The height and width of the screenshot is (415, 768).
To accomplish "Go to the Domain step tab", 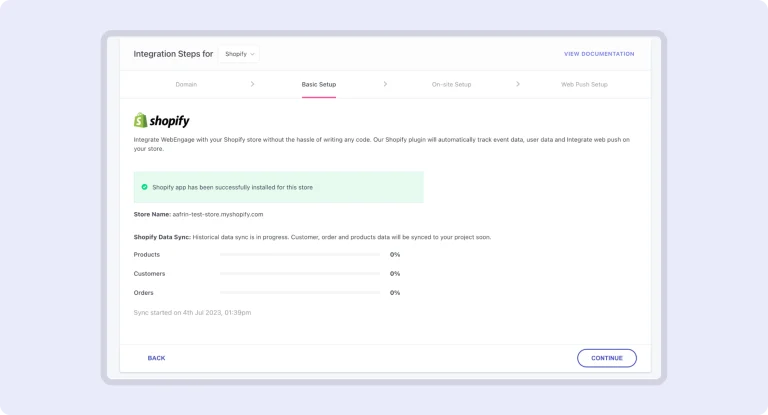I will tap(186, 84).
